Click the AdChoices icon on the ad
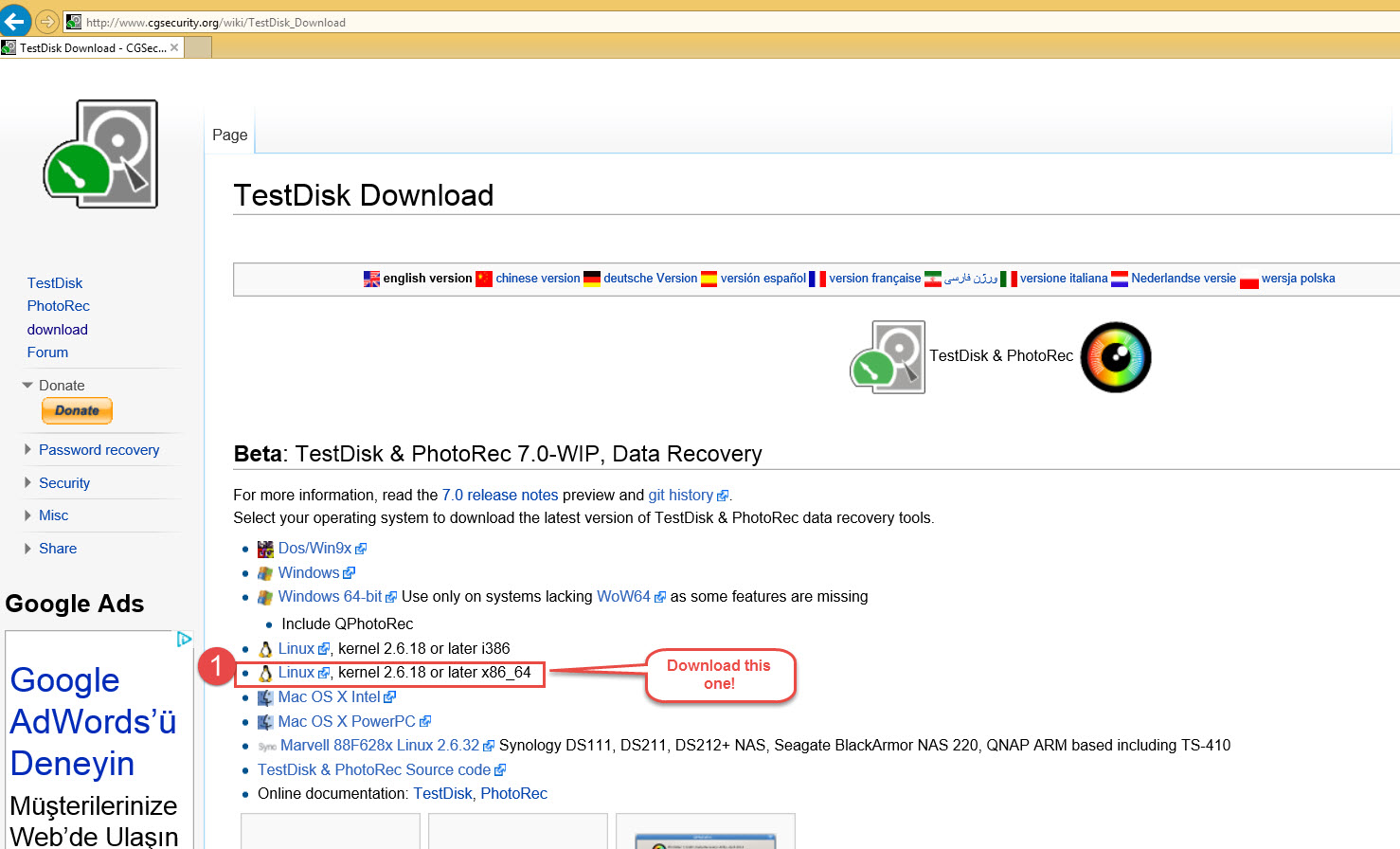The width and height of the screenshot is (1400, 849). (x=184, y=640)
